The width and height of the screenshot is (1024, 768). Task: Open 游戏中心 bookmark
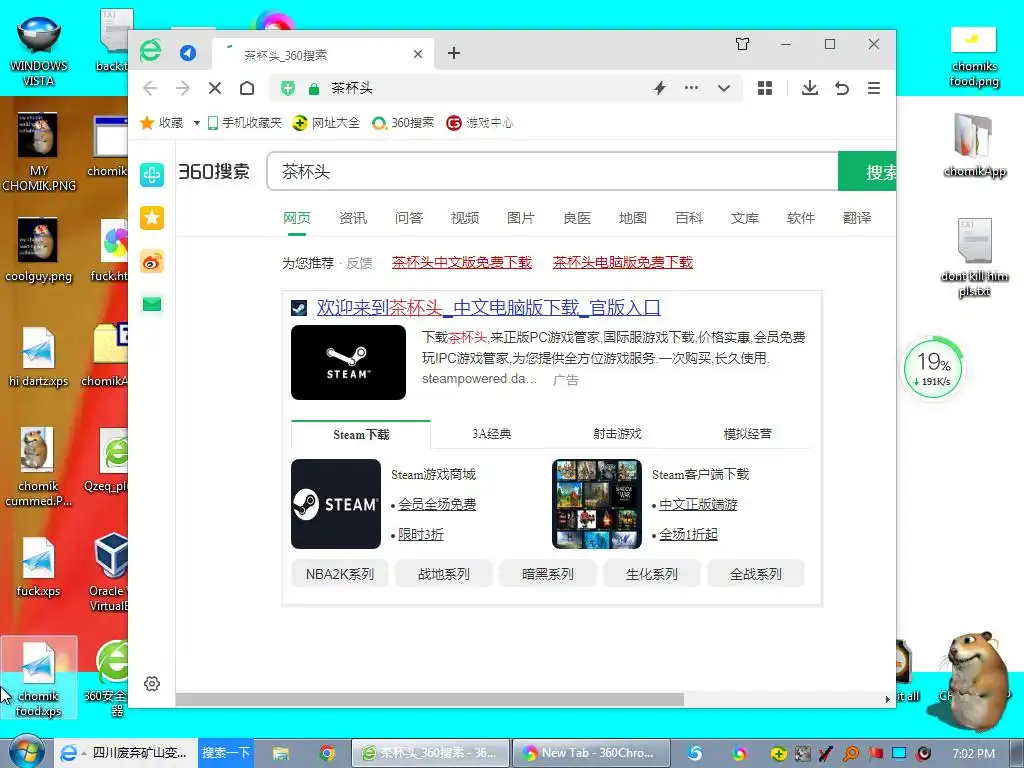pos(479,123)
